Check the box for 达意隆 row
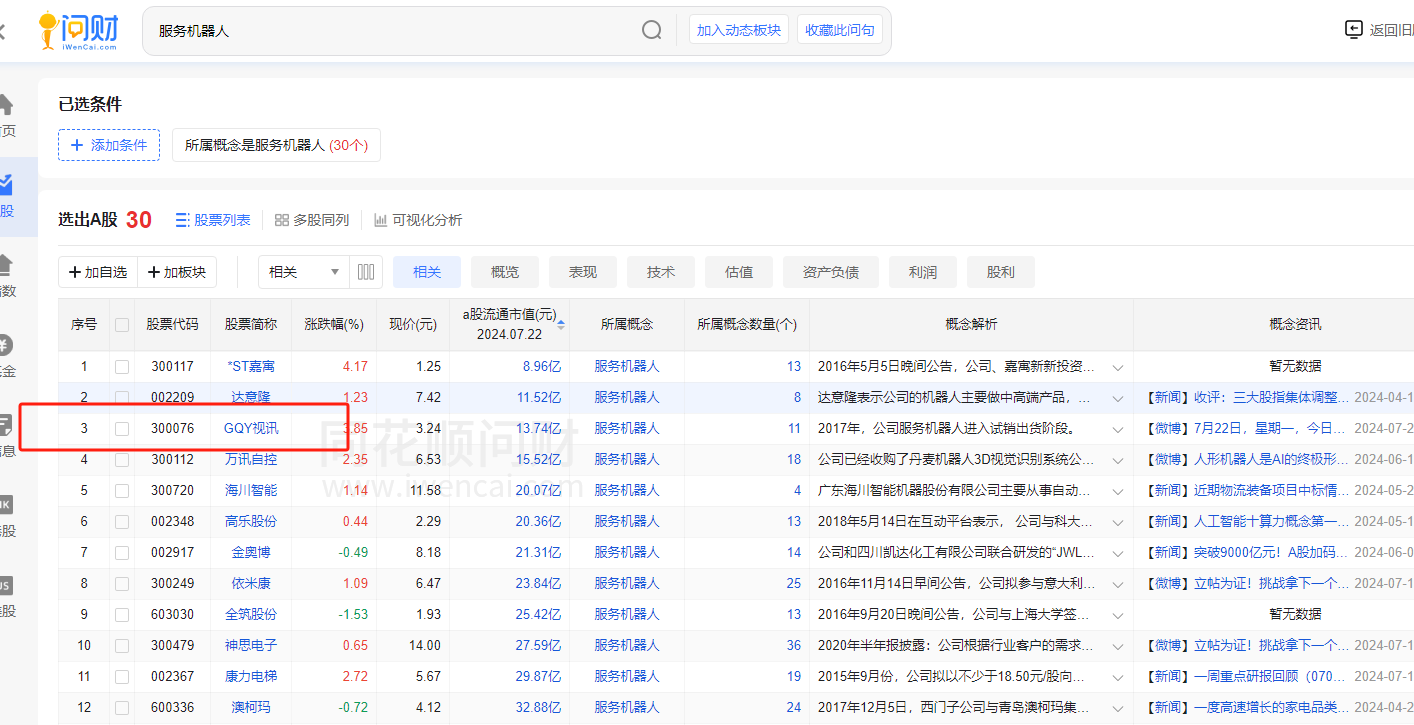1414x725 pixels. (x=122, y=397)
